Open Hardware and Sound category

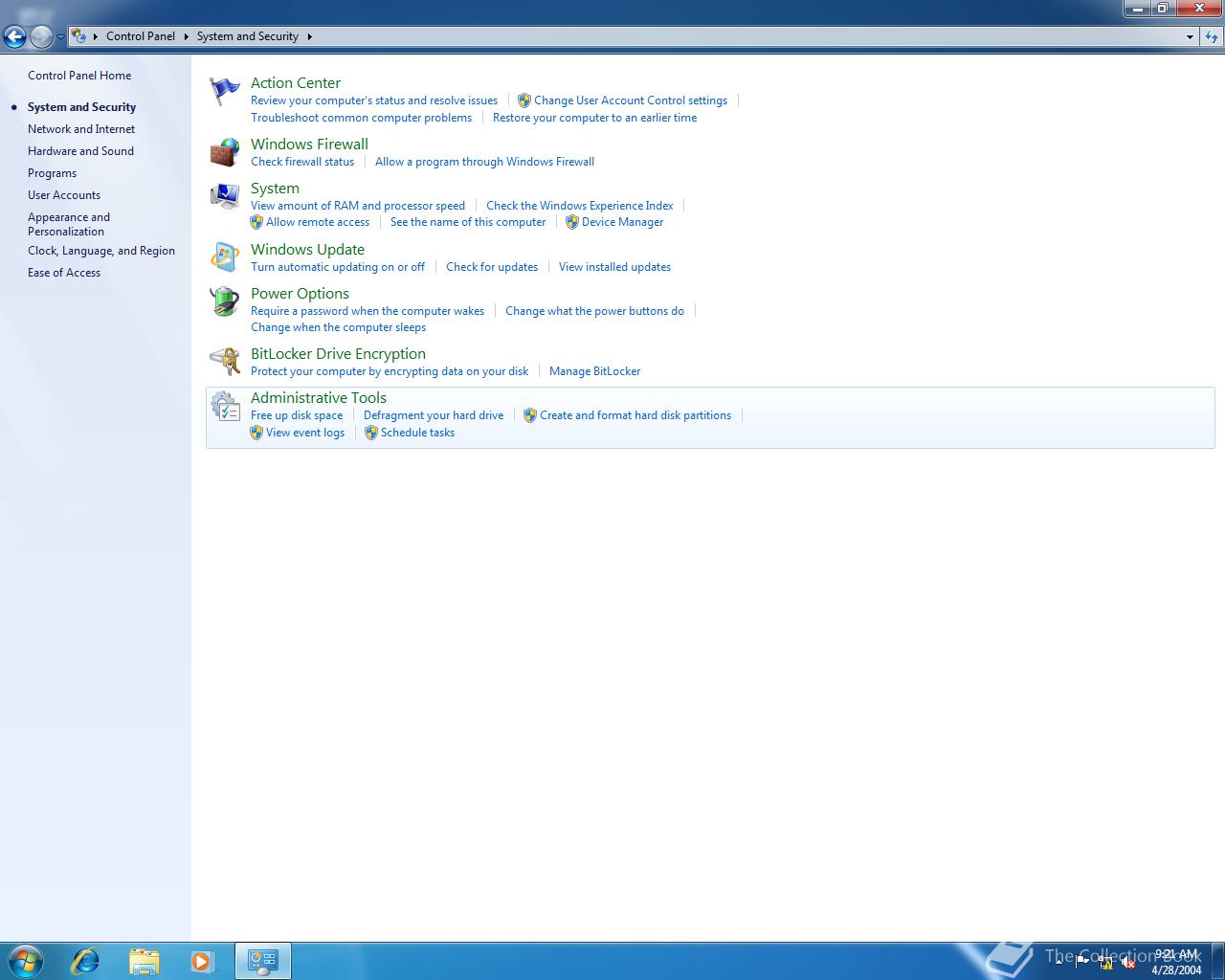click(x=80, y=151)
